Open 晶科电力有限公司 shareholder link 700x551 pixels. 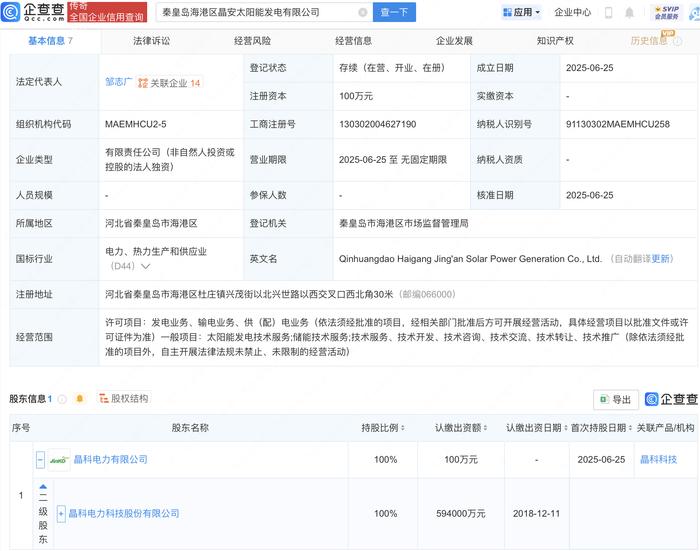click(x=110, y=459)
